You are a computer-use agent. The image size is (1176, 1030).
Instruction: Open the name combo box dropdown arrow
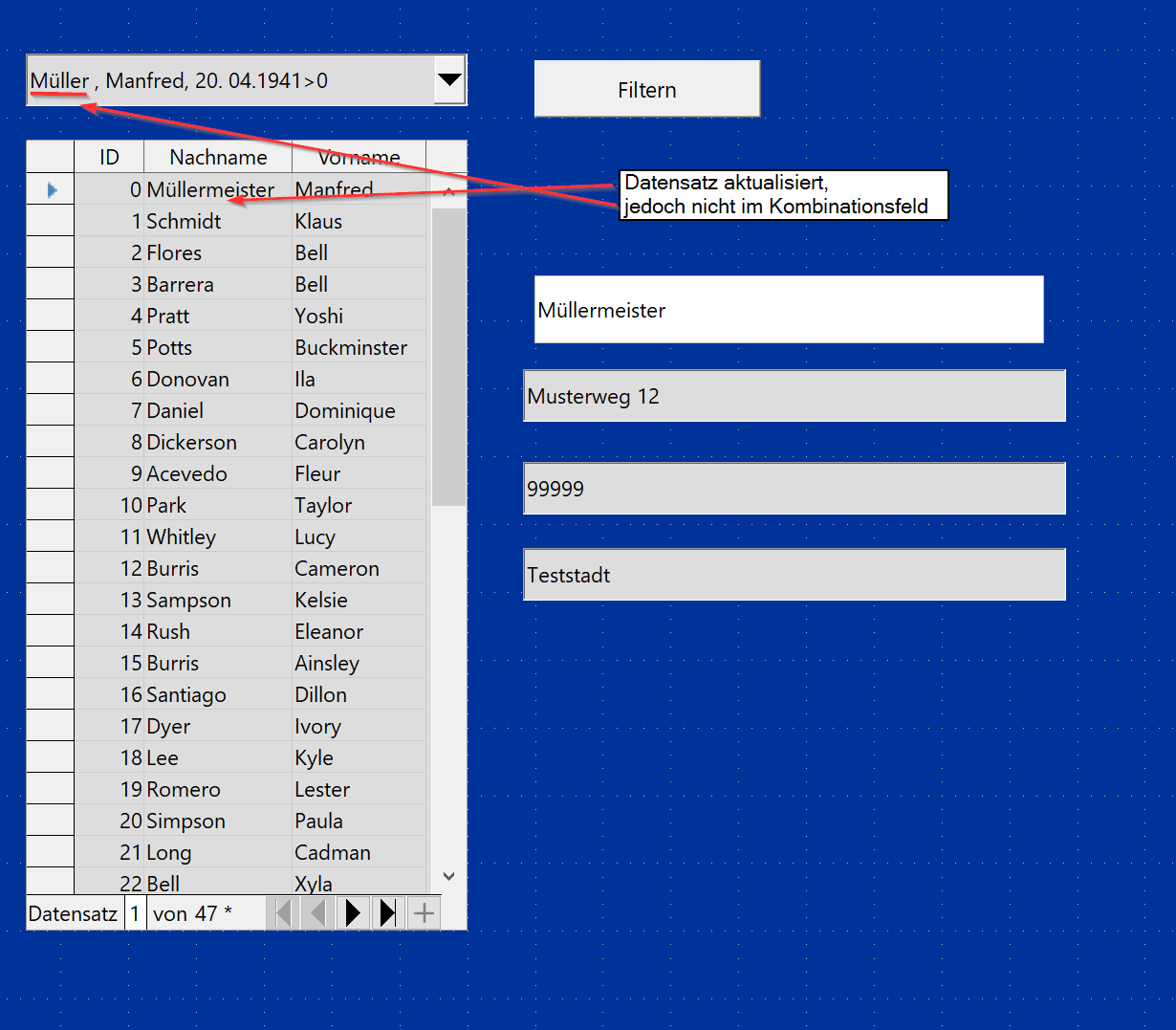click(x=449, y=80)
